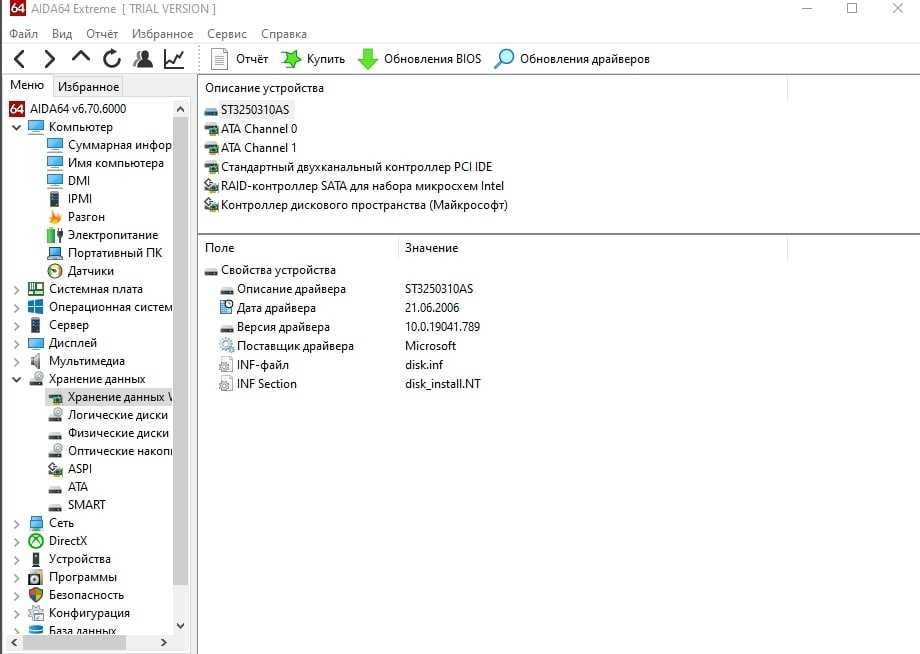
Task: Open Обновления драйверов from toolbar
Action: coord(572,59)
